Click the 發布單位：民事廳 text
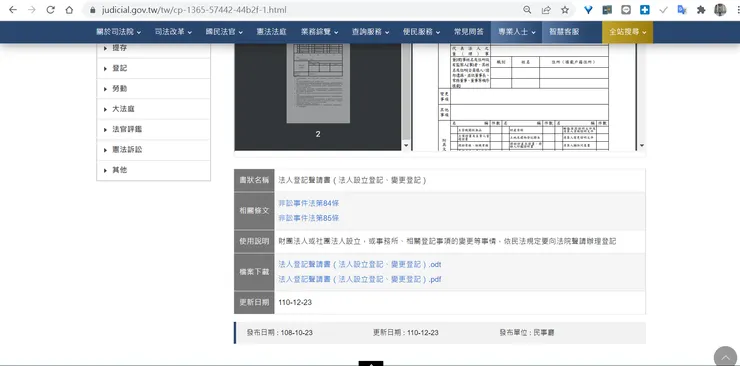This screenshot has width=740, height=366. pyautogui.click(x=527, y=333)
